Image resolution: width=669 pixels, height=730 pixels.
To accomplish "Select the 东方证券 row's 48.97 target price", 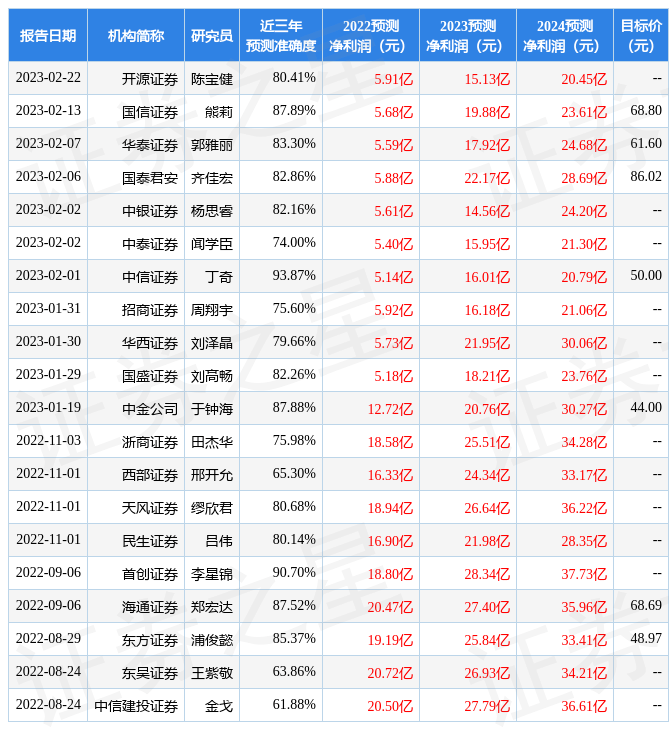I will [646, 639].
